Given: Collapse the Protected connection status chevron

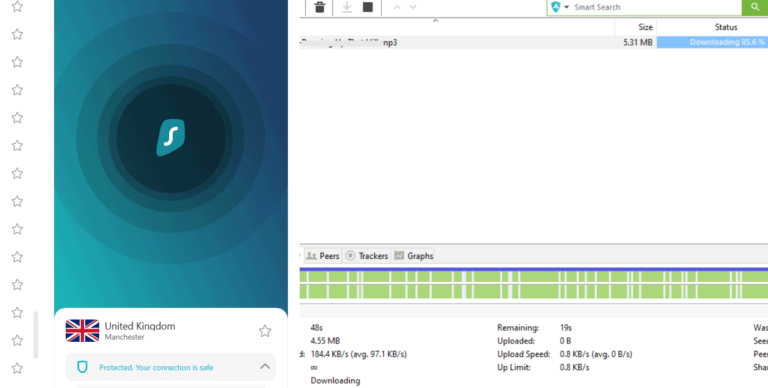Looking at the screenshot, I should pos(265,366).
